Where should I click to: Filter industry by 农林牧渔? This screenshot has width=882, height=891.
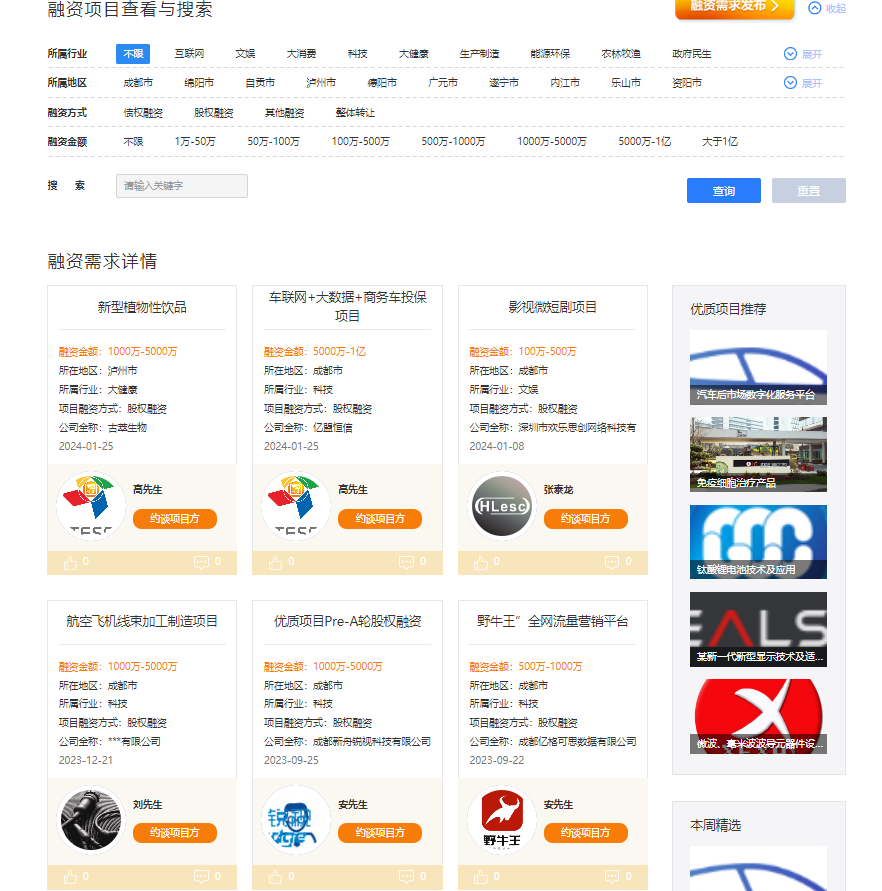[621, 54]
